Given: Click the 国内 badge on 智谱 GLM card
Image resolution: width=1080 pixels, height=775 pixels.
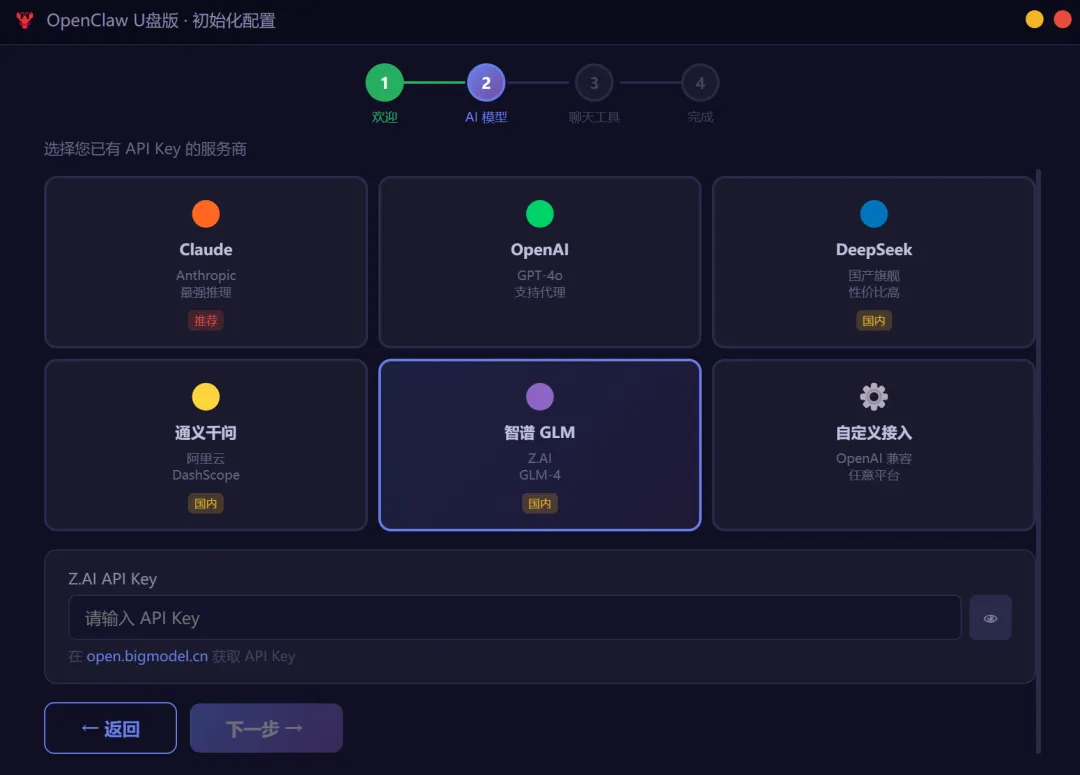Looking at the screenshot, I should (540, 504).
